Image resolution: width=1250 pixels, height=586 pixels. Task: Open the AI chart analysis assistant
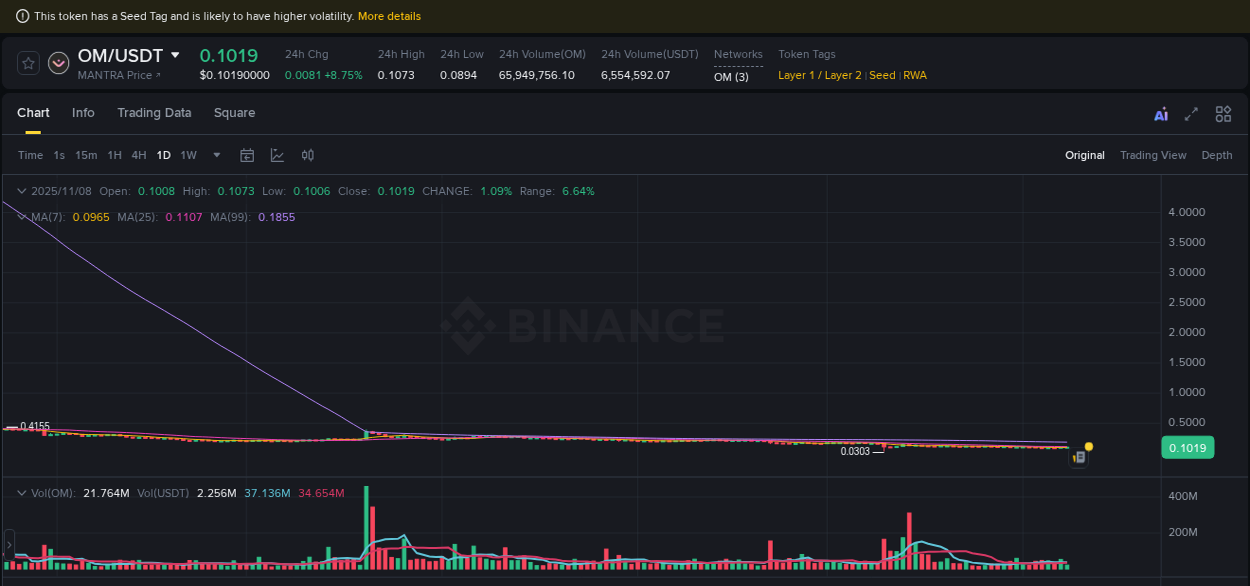(x=1161, y=114)
